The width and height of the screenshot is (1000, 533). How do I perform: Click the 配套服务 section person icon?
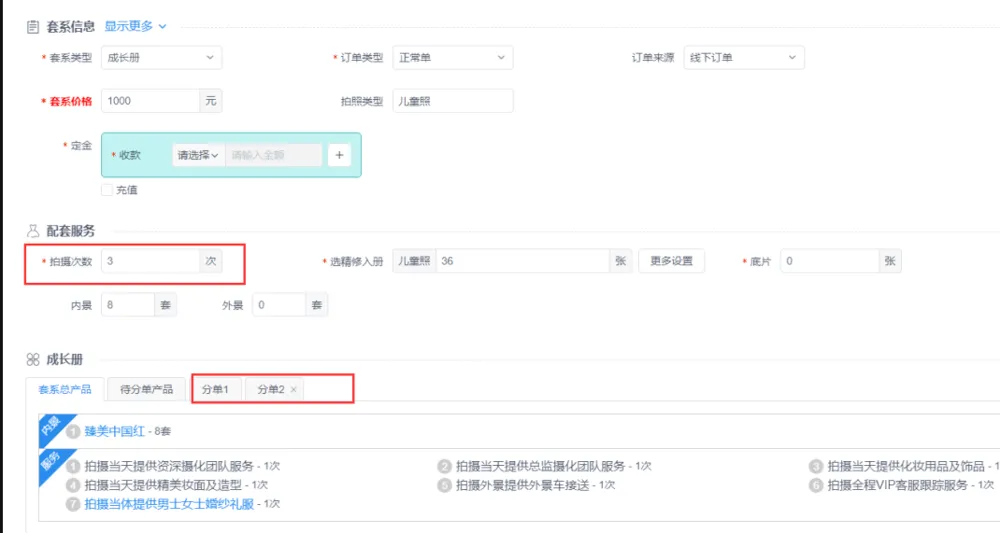pos(33,231)
